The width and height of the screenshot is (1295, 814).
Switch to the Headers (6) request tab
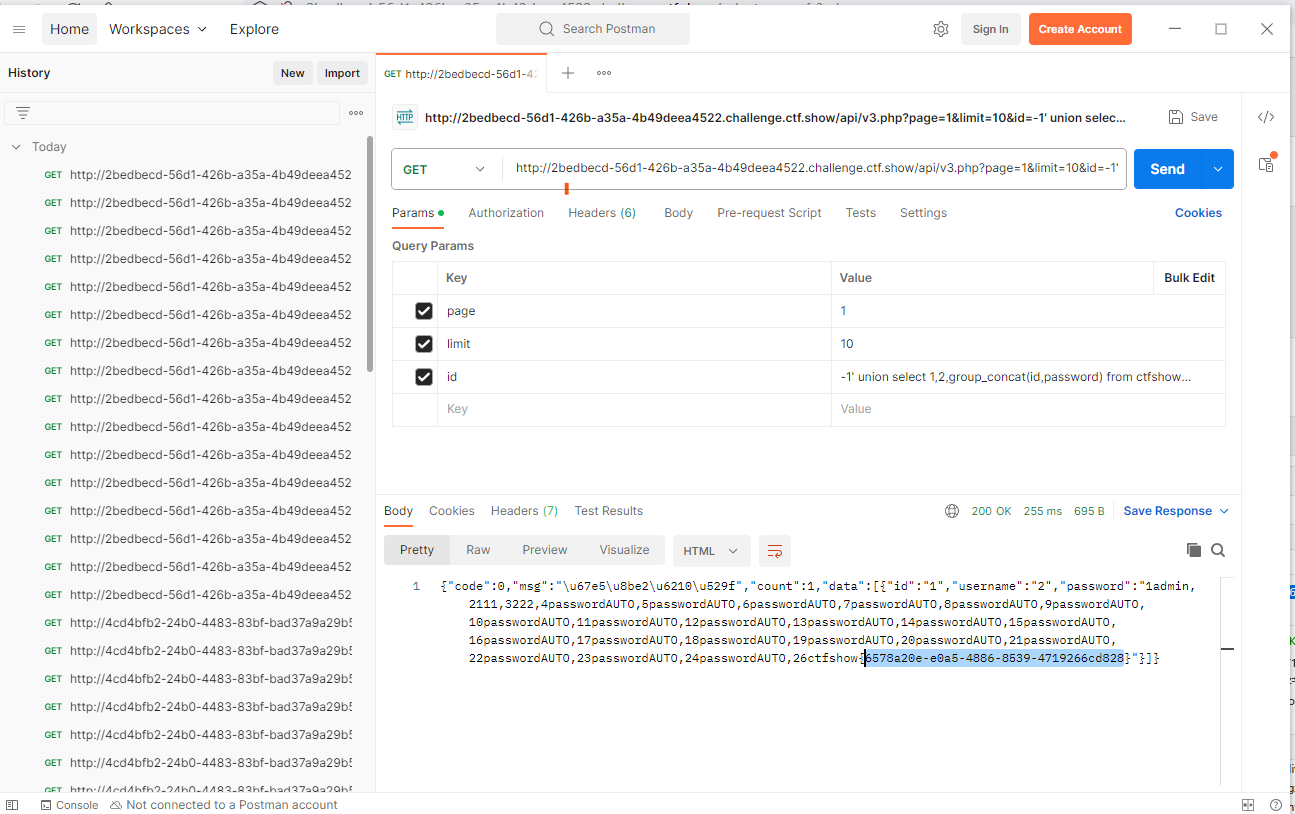pos(602,213)
